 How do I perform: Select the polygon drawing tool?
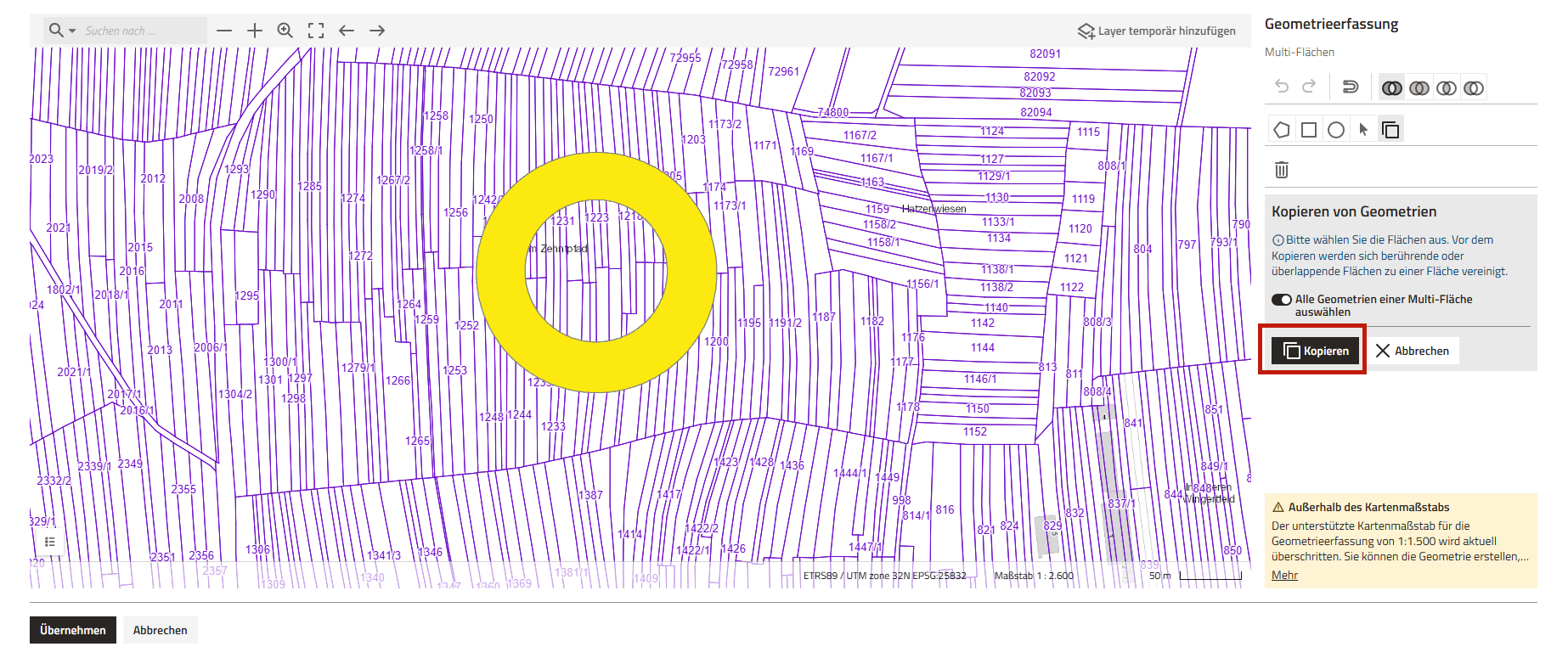coord(1282,130)
